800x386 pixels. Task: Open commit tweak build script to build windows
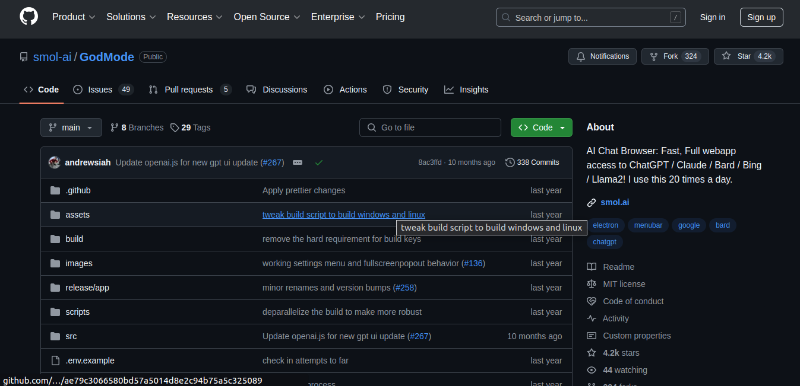pos(344,215)
